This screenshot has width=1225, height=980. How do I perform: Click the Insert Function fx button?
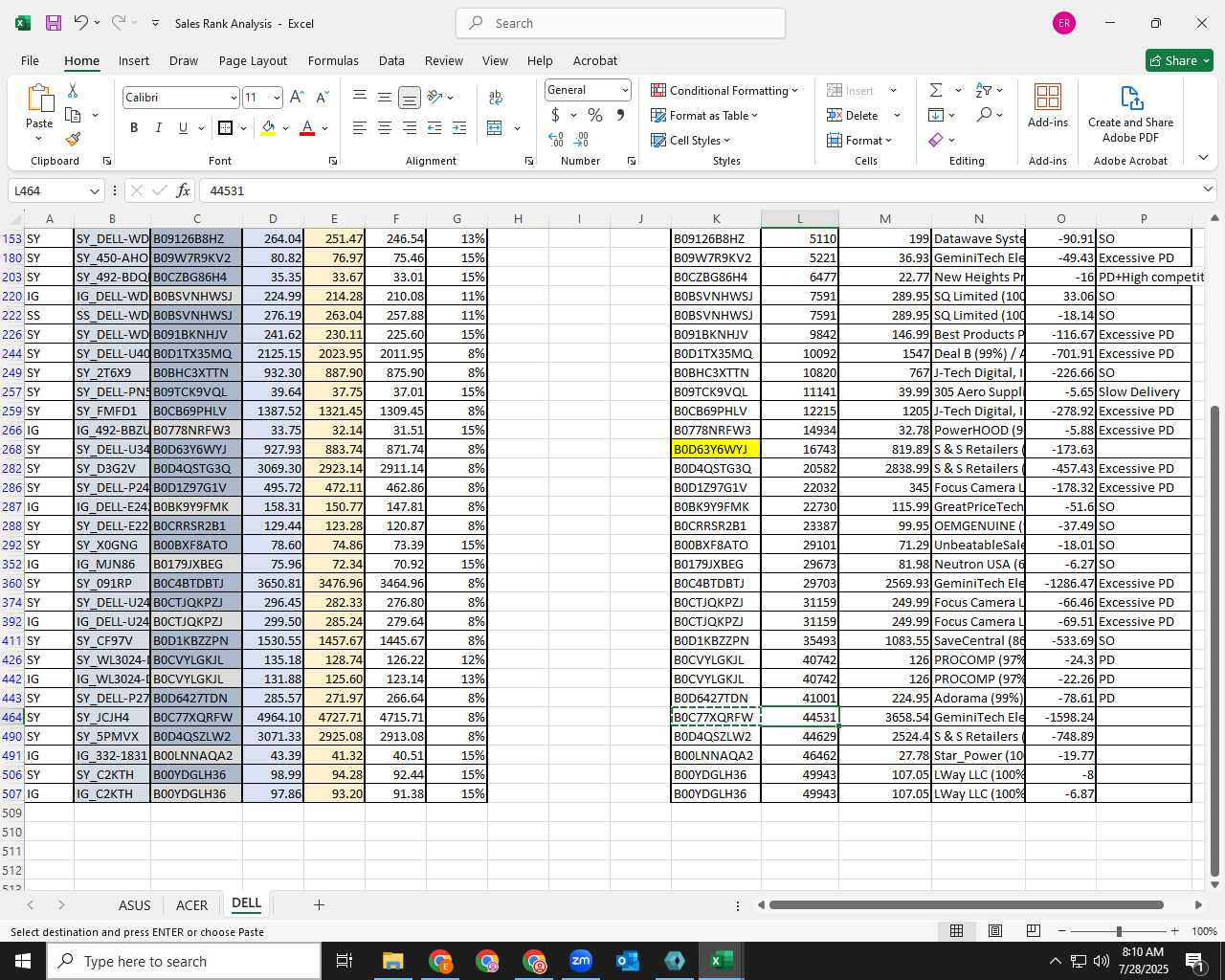pos(183,190)
